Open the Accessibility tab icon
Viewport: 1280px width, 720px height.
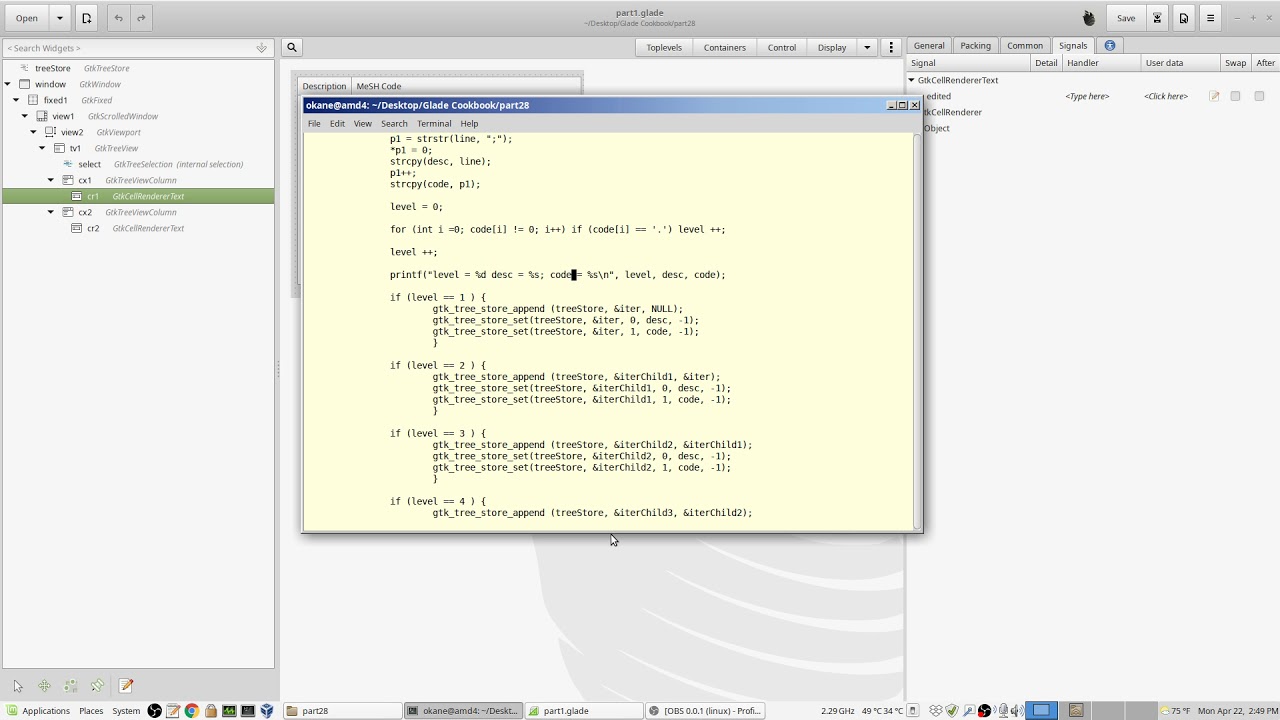tap(1110, 46)
